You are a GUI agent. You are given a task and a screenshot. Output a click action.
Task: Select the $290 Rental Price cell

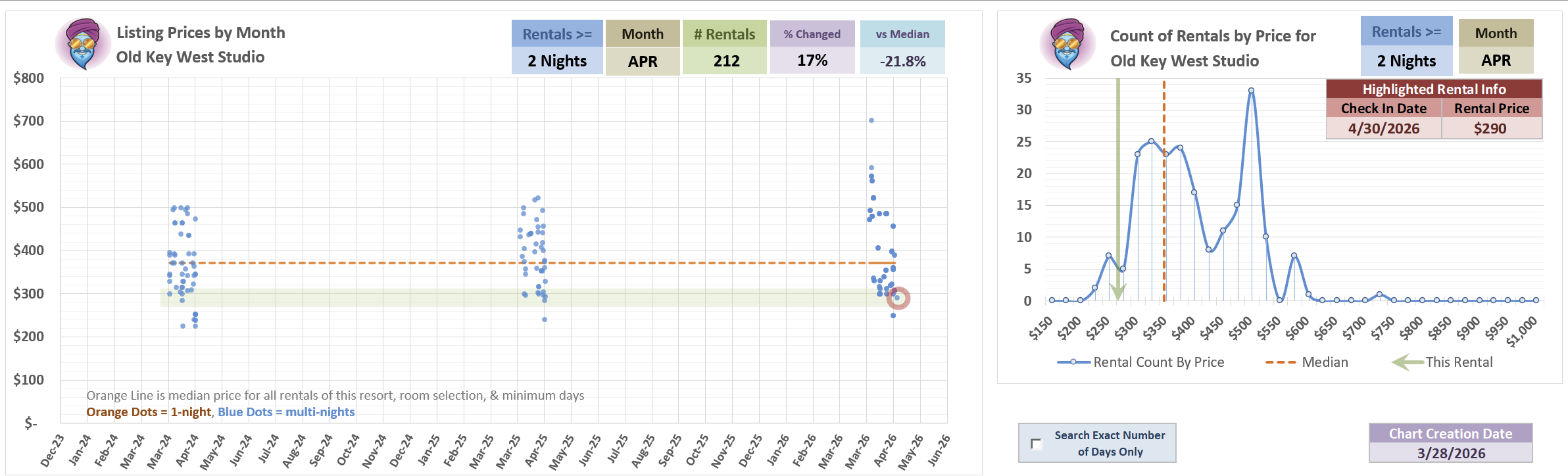(1490, 128)
